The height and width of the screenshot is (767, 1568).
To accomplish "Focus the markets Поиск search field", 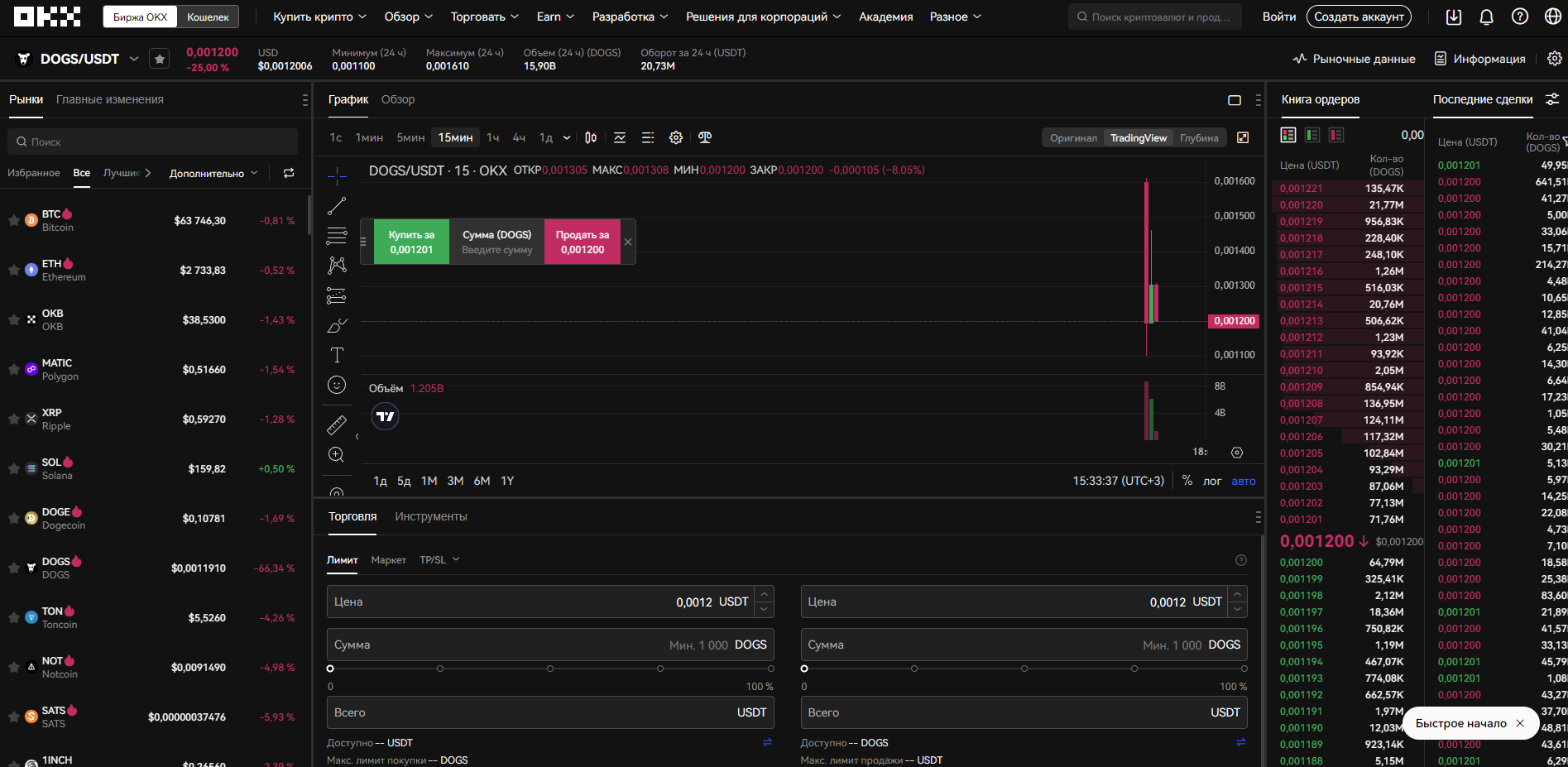I will tap(153, 141).
